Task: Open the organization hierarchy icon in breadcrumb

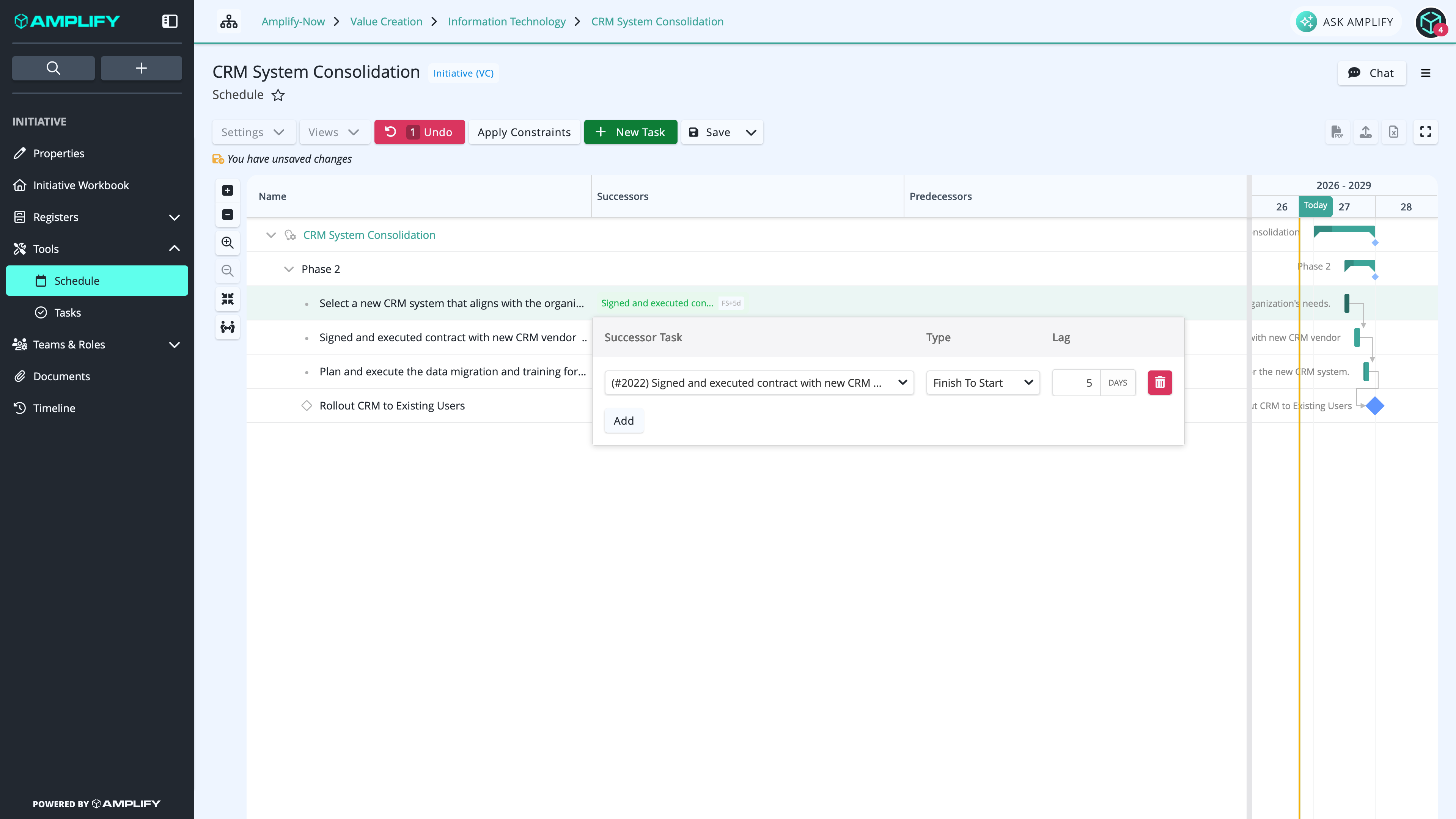Action: [229, 22]
